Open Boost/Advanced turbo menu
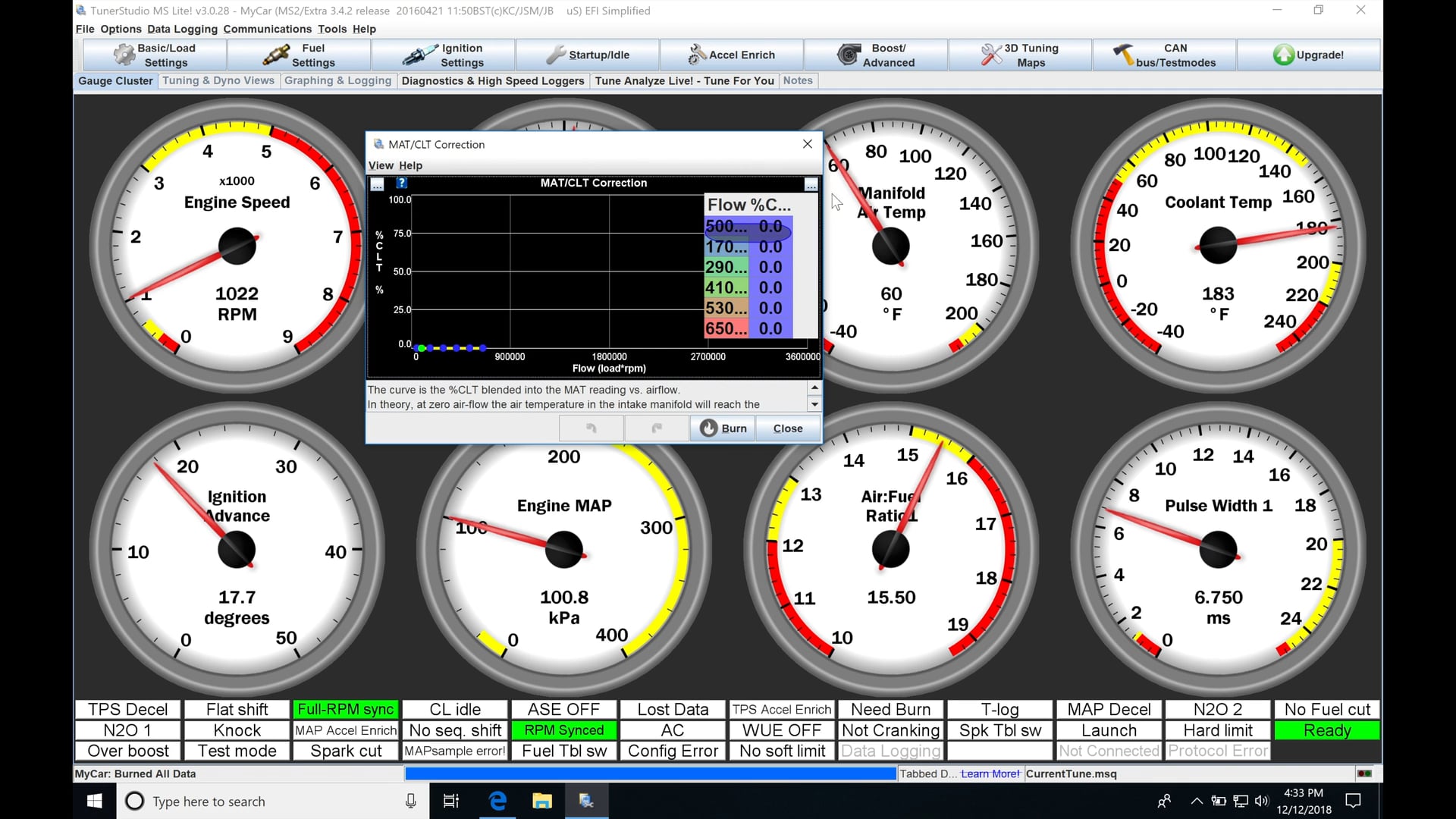 pyautogui.click(x=876, y=55)
